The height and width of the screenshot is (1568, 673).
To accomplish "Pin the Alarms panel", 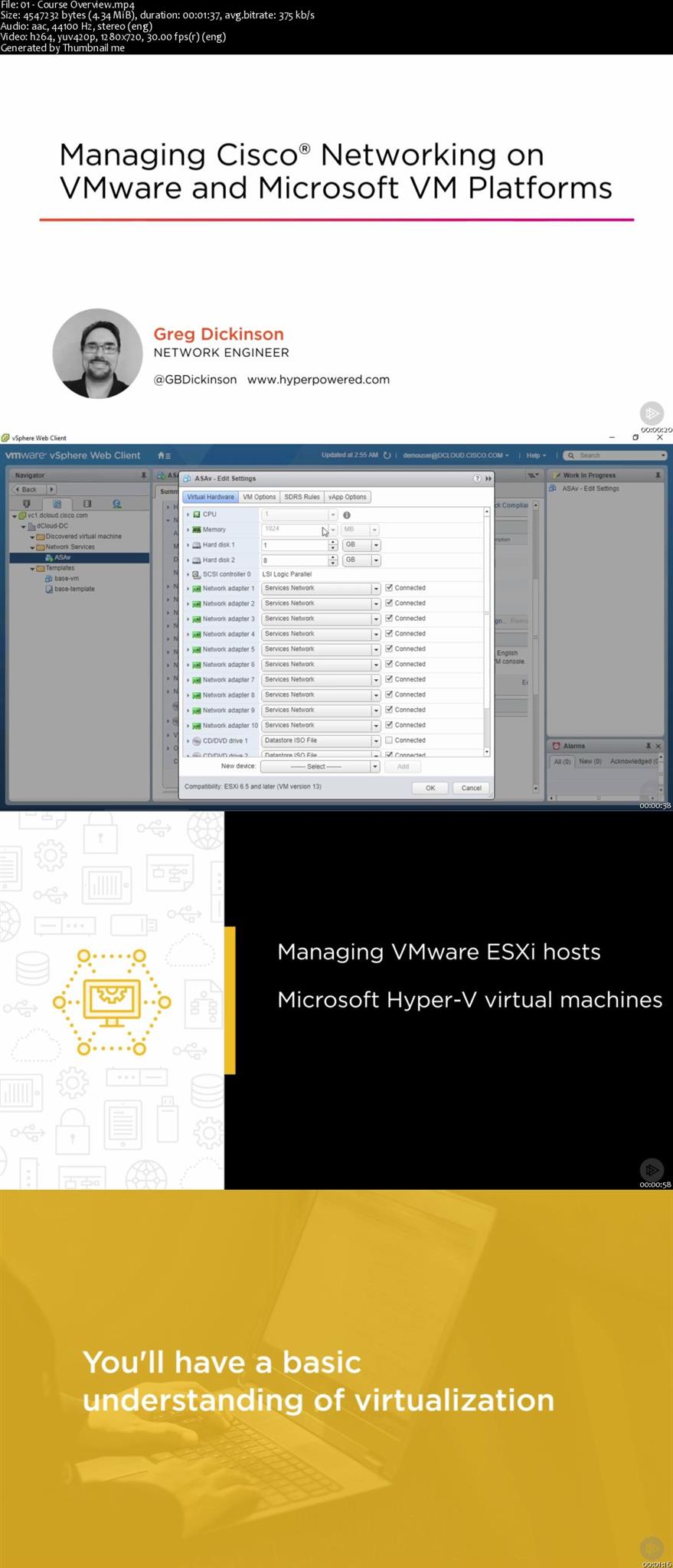I will pos(648,746).
